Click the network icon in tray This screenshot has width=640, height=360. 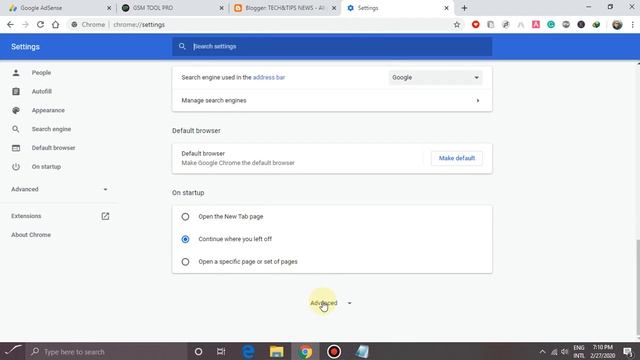coord(554,352)
